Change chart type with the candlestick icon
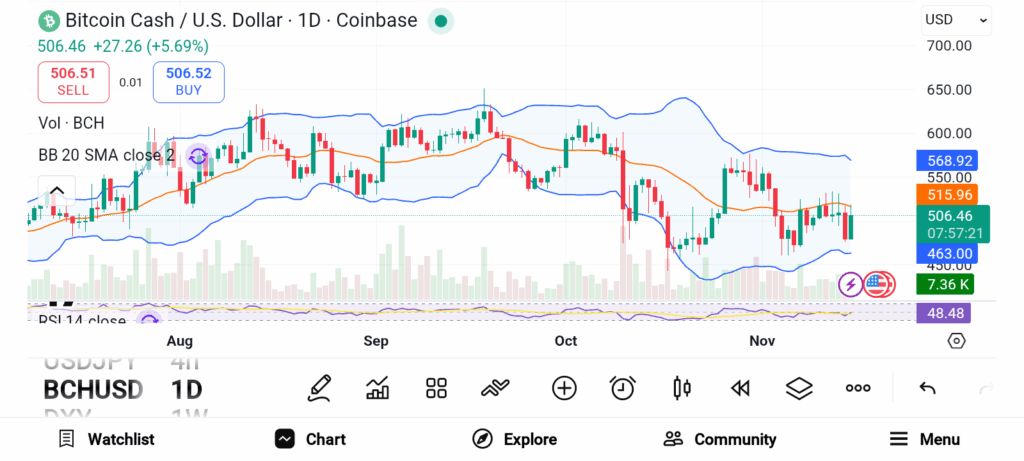The image size is (1024, 461). (x=682, y=388)
